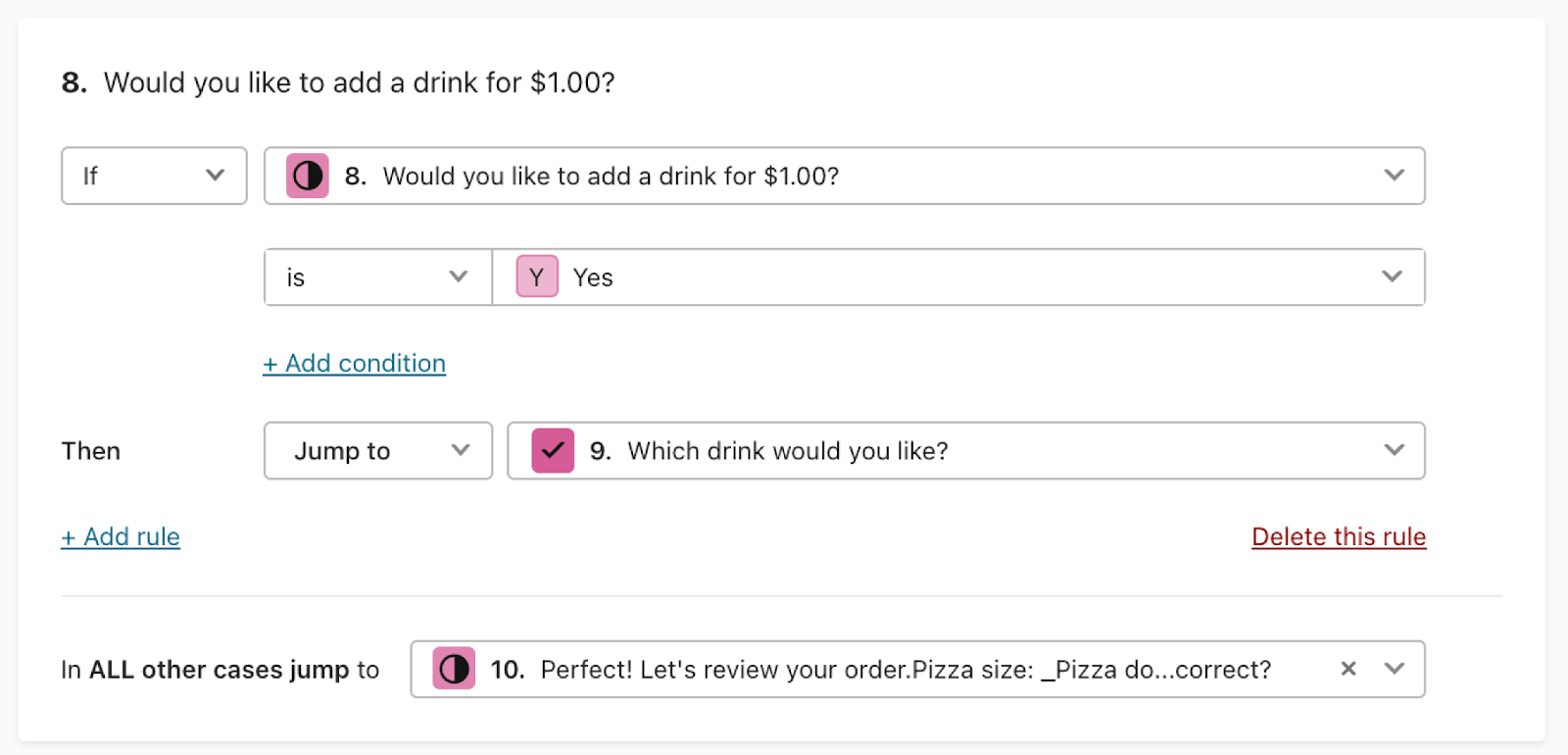The height and width of the screenshot is (755, 1568).
Task: Expand the chevron on the question 8 selector
Action: (x=1395, y=176)
